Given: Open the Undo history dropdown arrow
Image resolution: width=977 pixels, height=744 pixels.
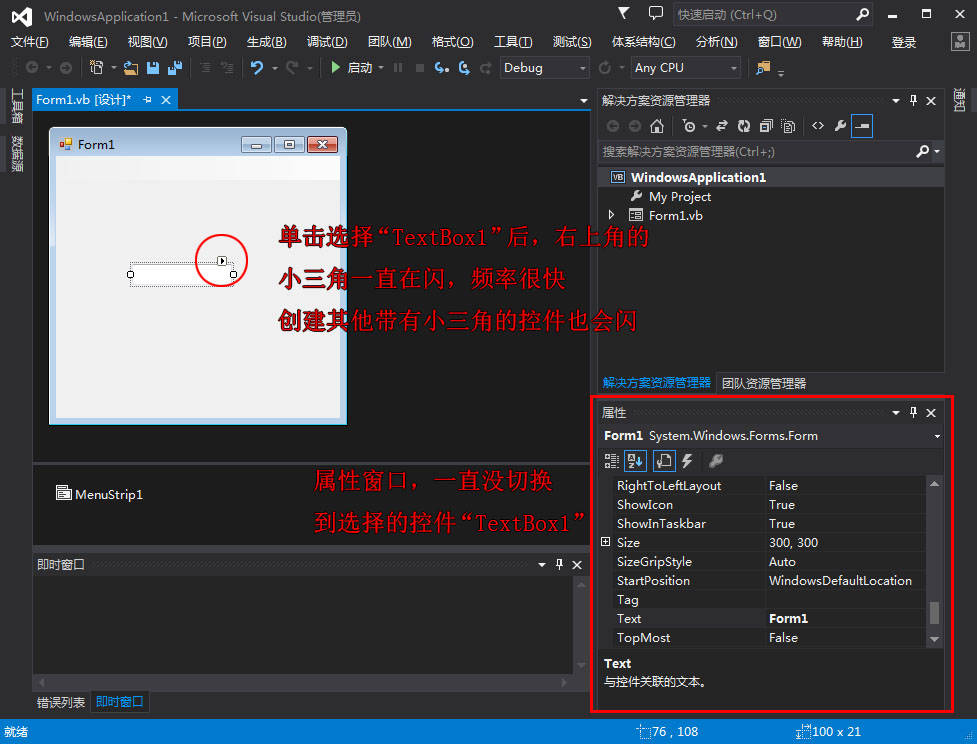Looking at the screenshot, I should click(274, 67).
